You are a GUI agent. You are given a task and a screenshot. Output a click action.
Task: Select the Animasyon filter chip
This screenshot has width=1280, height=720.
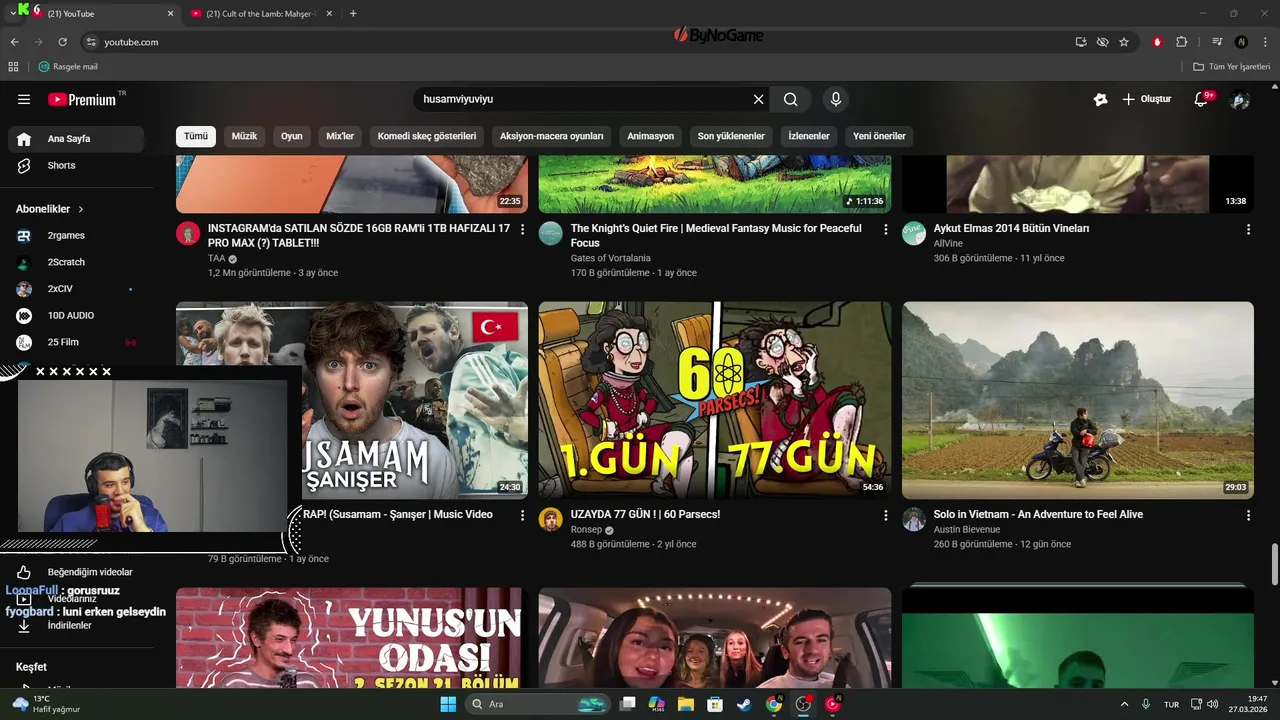[651, 136]
